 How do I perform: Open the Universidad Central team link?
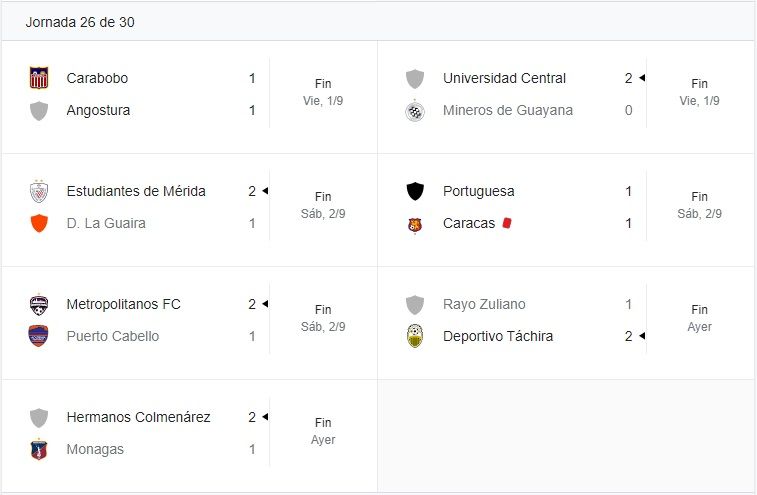(504, 78)
